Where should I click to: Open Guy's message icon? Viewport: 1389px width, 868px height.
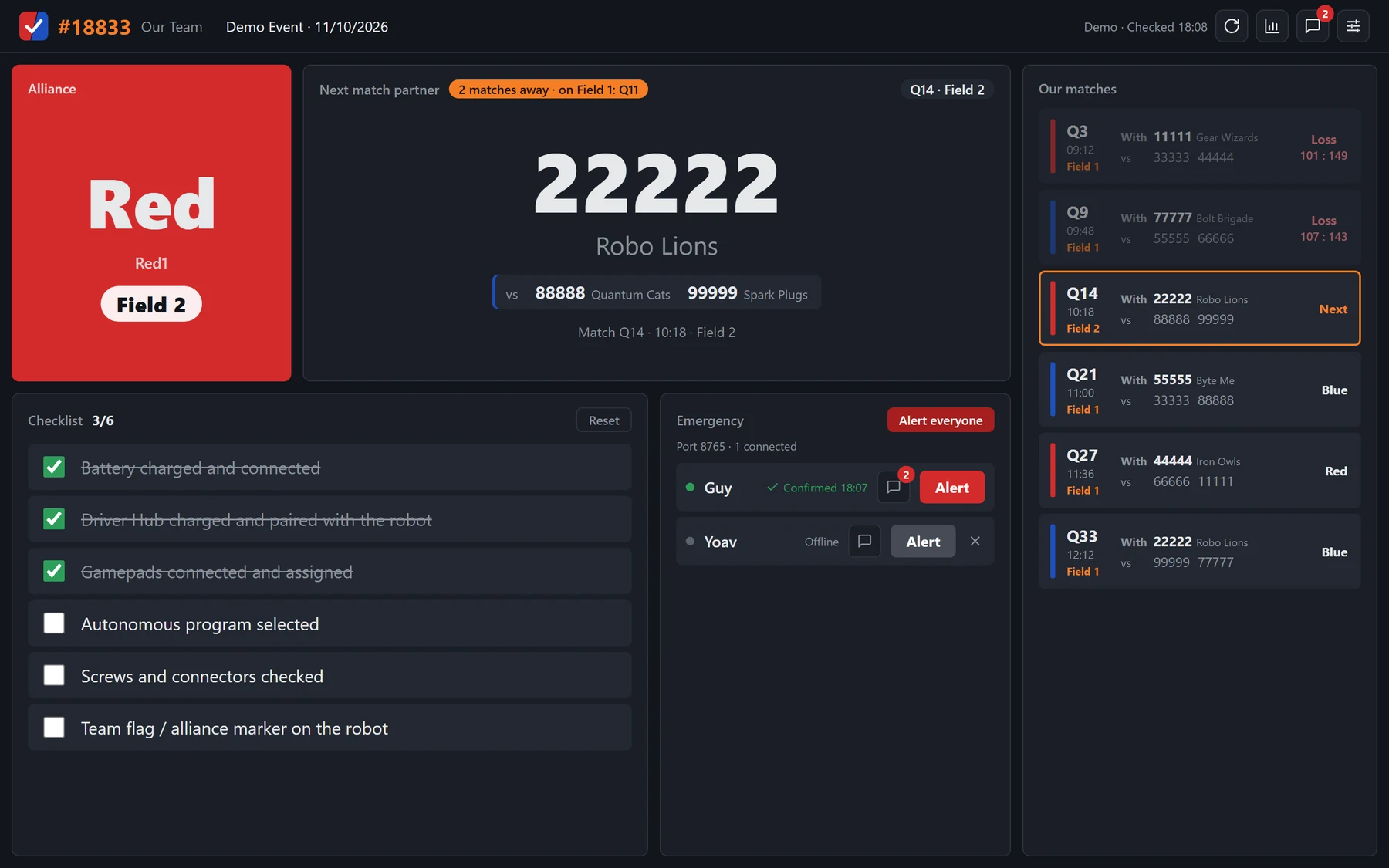coord(894,488)
